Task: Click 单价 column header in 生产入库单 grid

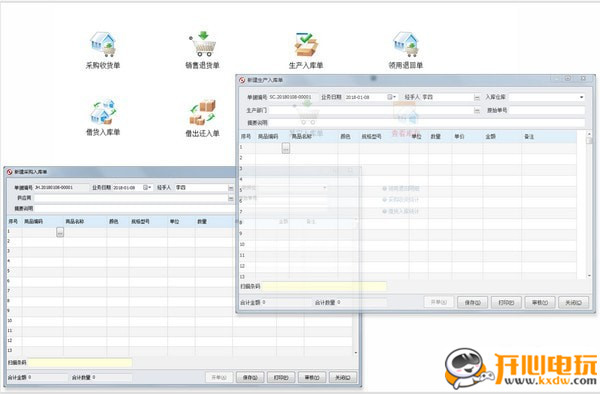Action: pyautogui.click(x=459, y=137)
